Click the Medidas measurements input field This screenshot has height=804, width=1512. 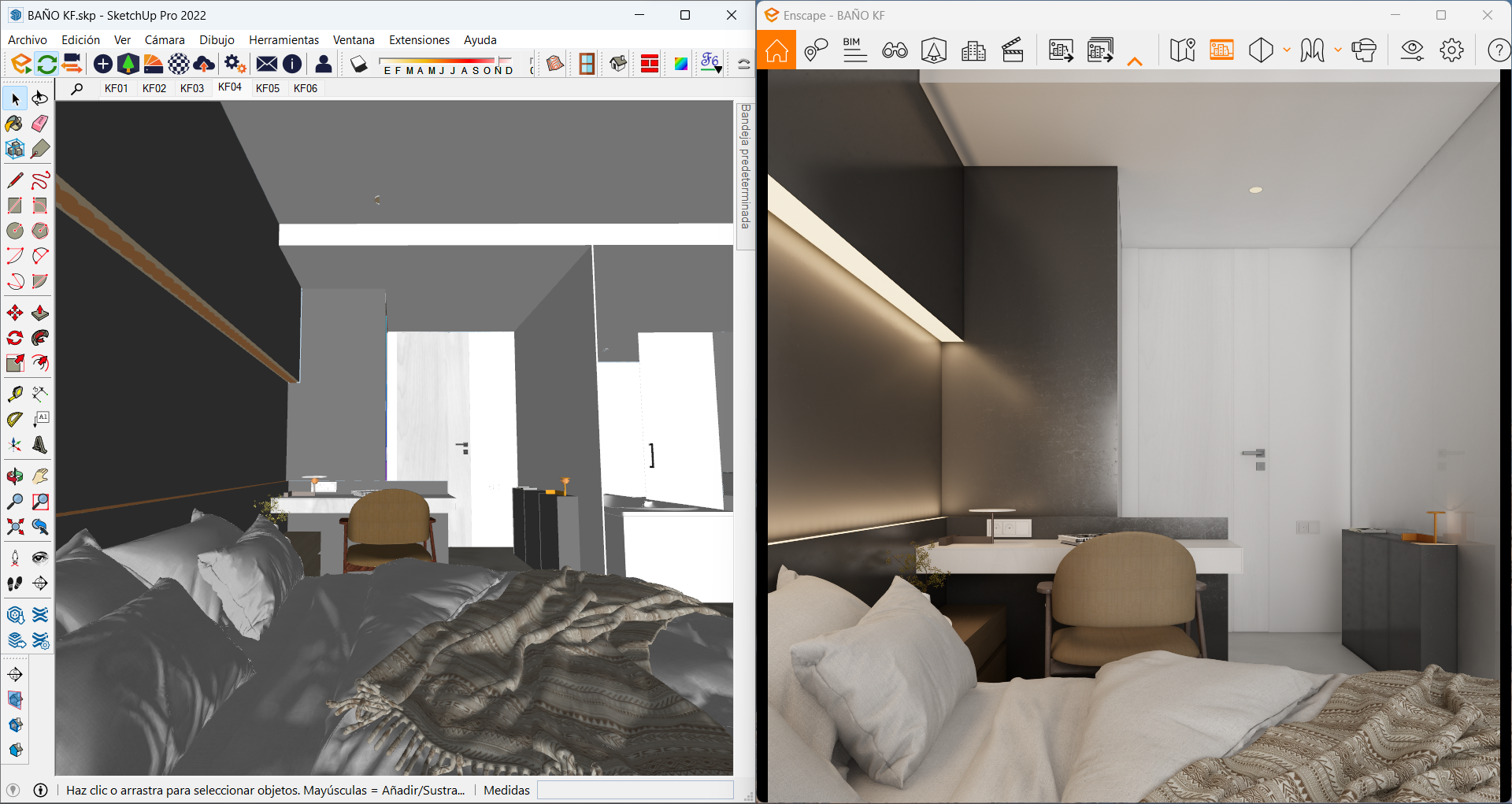(636, 790)
